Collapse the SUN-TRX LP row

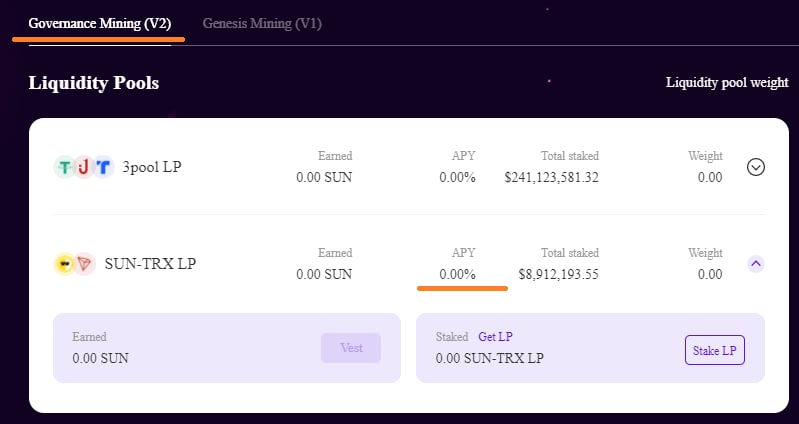756,263
